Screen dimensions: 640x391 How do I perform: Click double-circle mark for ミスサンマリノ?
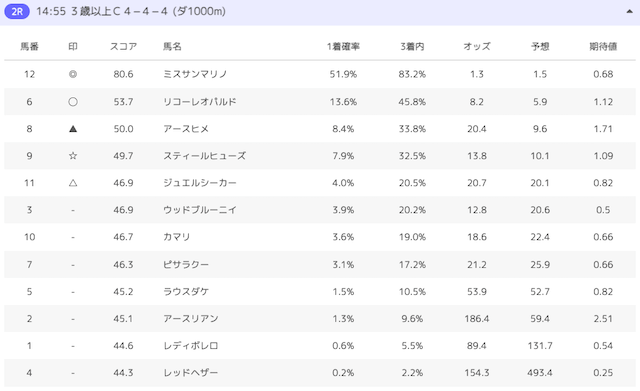click(x=73, y=74)
